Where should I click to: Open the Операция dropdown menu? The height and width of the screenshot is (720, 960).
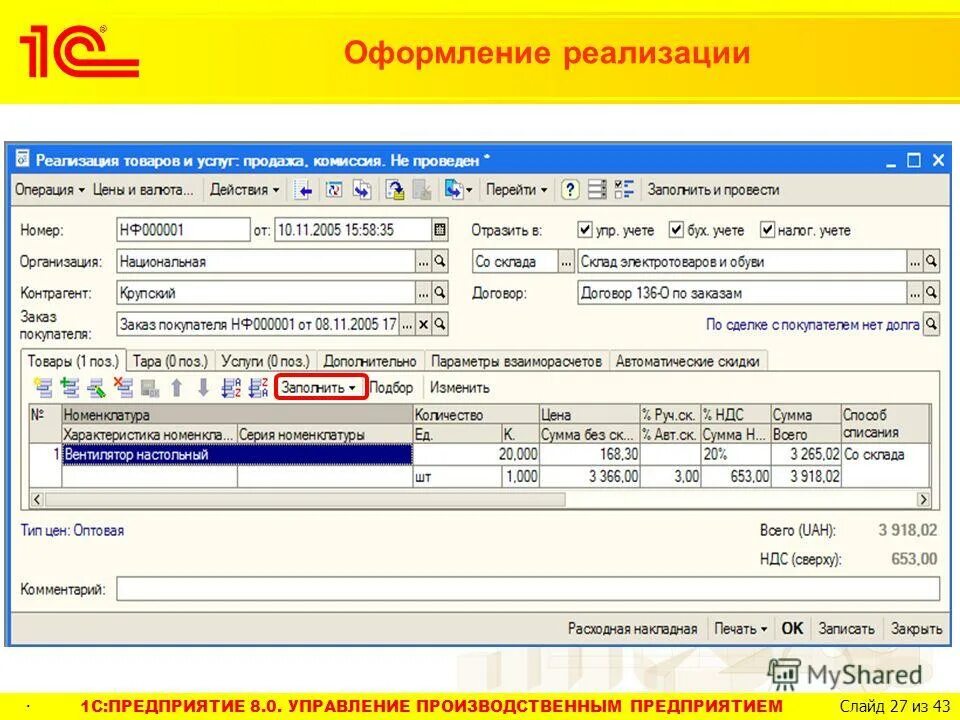pyautogui.click(x=50, y=190)
